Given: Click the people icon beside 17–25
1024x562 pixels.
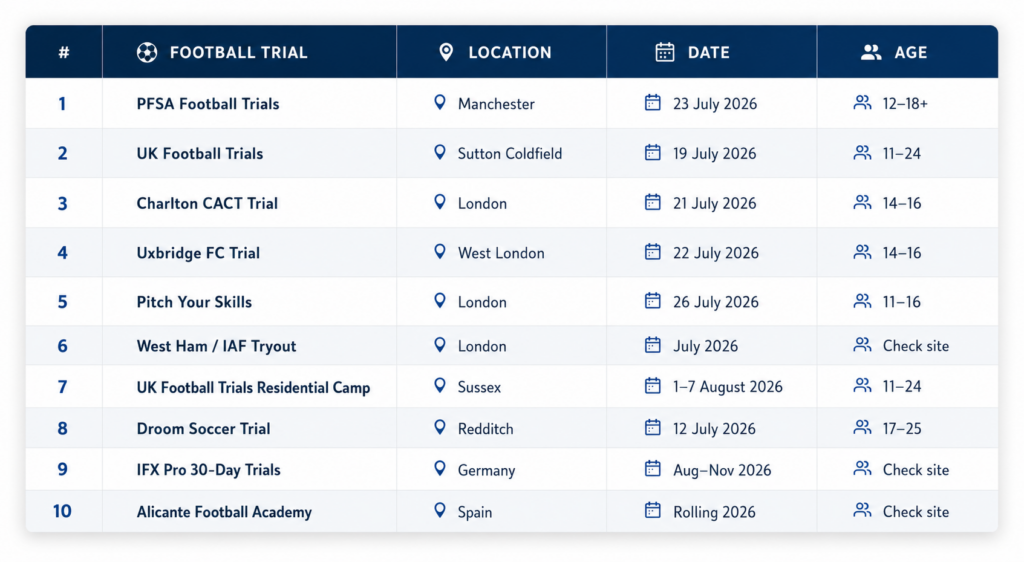Looking at the screenshot, I should pos(862,428).
